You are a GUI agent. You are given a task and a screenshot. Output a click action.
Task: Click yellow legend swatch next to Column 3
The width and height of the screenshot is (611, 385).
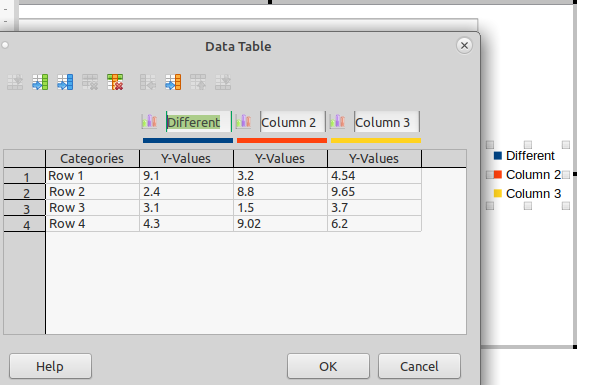(x=498, y=193)
